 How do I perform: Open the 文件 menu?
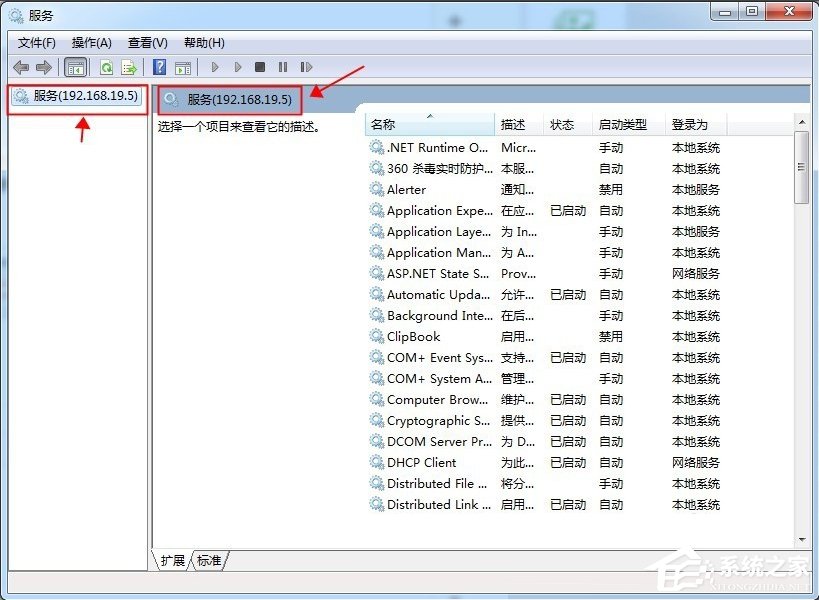click(x=34, y=42)
